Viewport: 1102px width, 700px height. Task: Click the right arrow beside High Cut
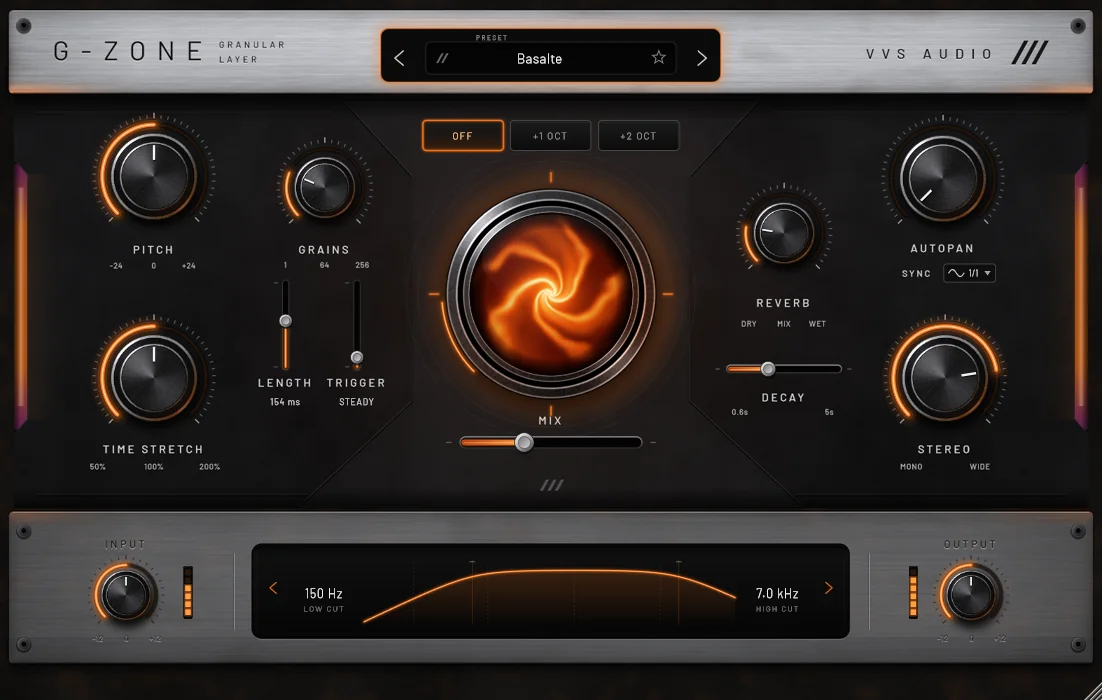click(829, 588)
